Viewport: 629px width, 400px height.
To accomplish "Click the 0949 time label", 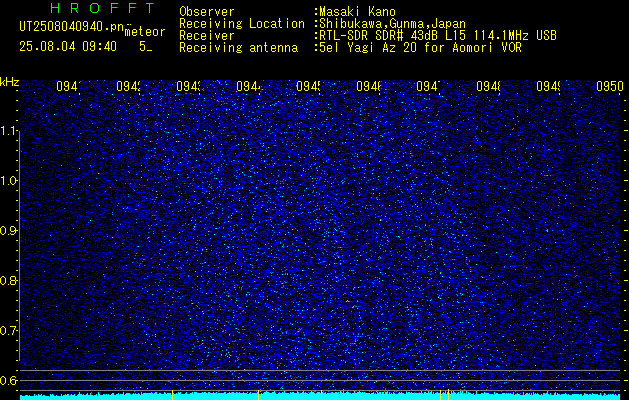I will pos(549,86).
